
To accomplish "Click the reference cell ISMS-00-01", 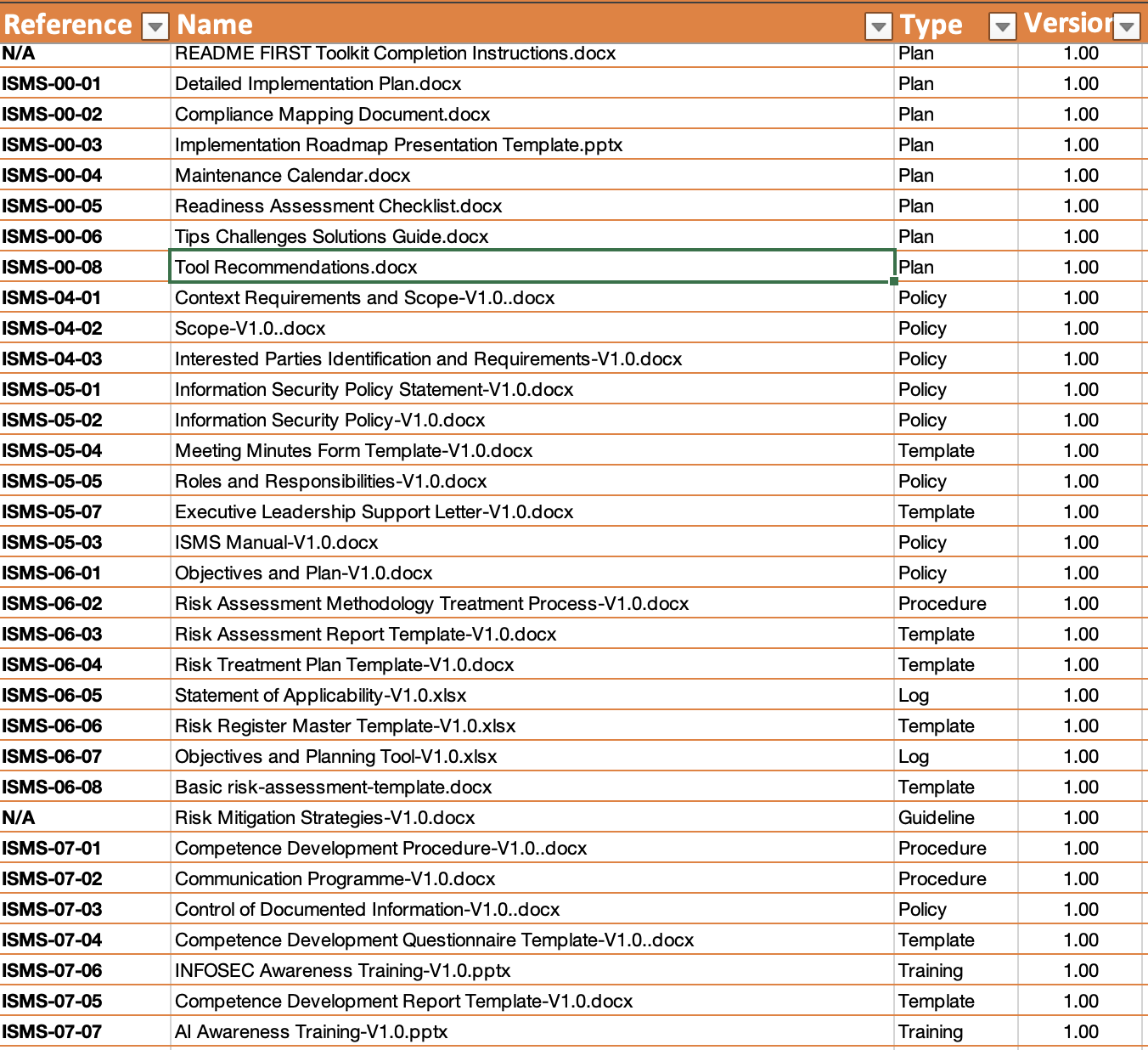I will (85, 83).
